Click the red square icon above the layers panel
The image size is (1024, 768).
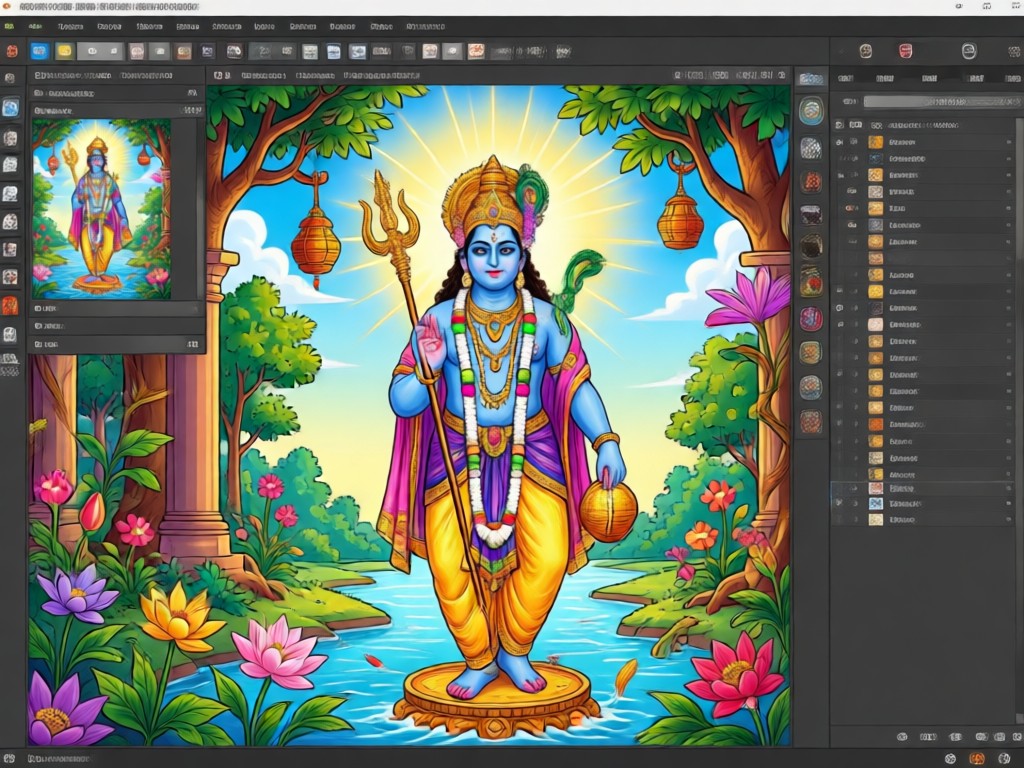tap(905, 51)
